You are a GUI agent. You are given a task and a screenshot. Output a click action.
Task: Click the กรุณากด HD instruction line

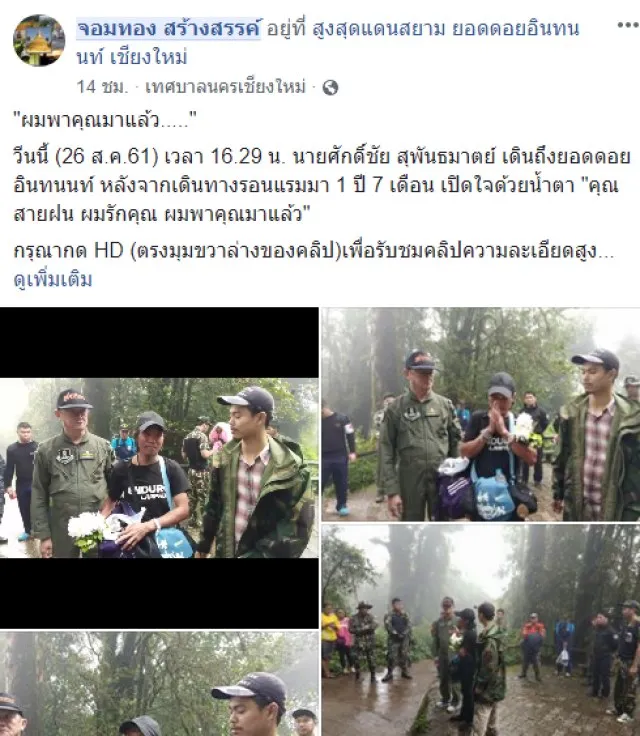(x=314, y=251)
